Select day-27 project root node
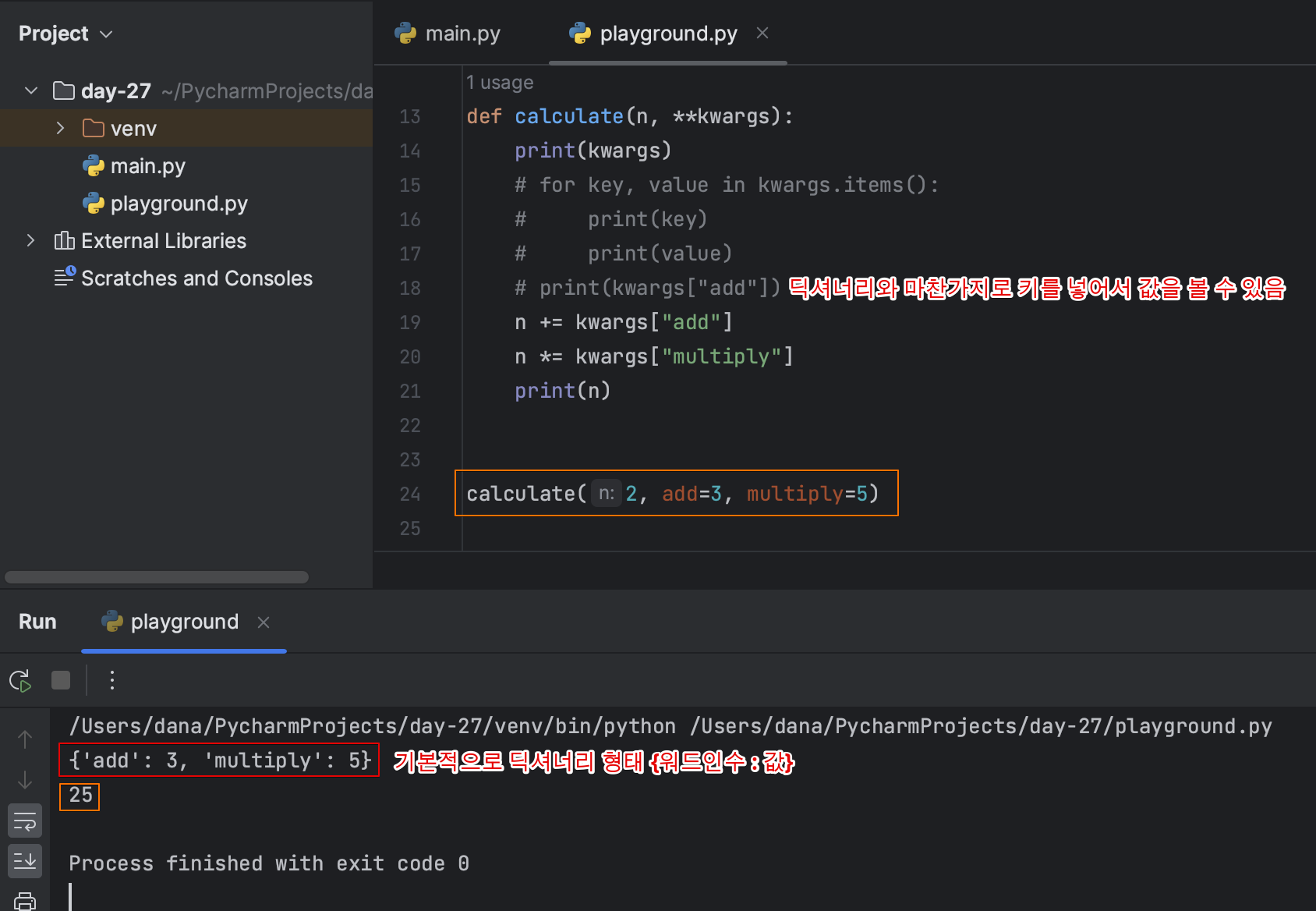1316x911 pixels. tap(186, 90)
